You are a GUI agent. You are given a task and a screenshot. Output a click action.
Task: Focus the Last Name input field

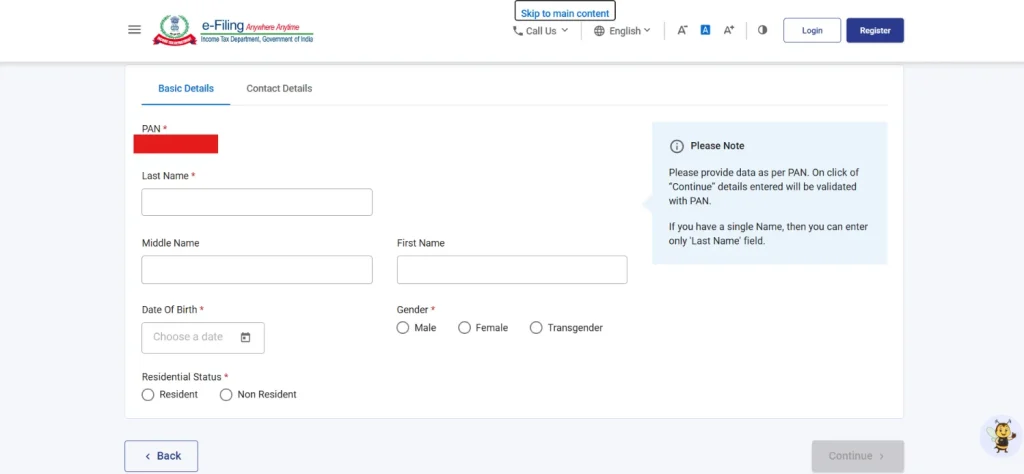[x=257, y=202]
